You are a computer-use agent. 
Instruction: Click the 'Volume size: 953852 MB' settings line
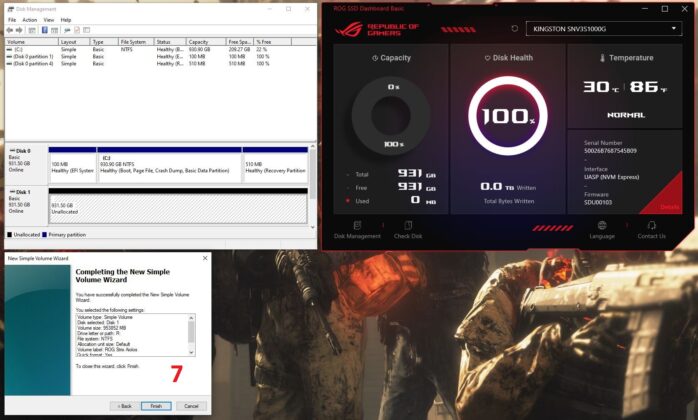[x=101, y=328]
